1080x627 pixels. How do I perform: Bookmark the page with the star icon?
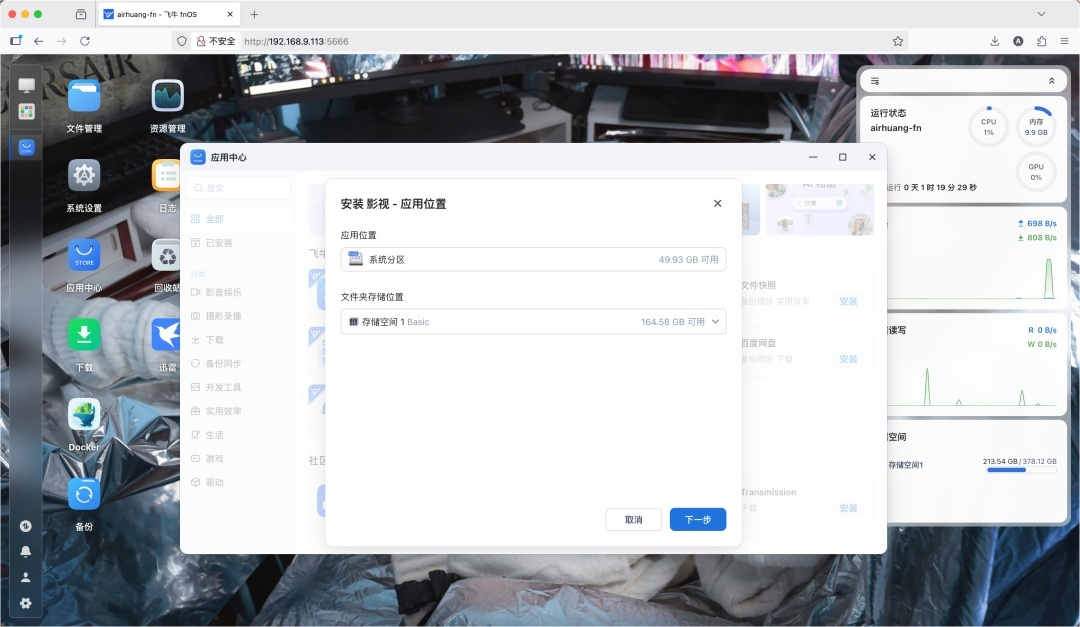(897, 41)
